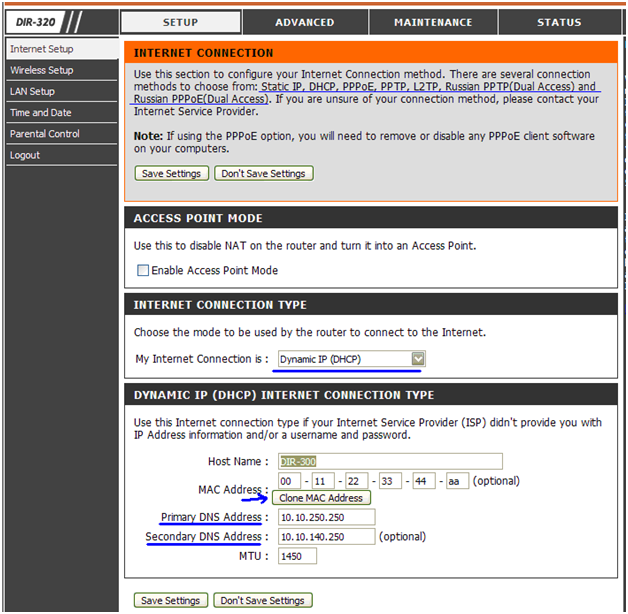Focus the Primary DNS Address field
The width and height of the screenshot is (628, 614).
325,517
